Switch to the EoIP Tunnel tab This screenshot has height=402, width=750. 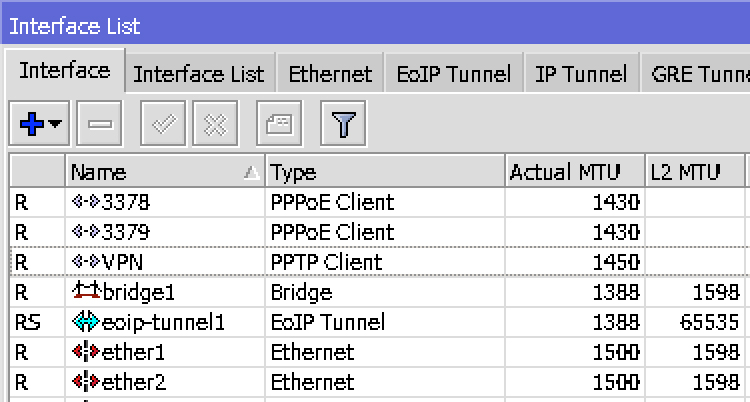(x=453, y=74)
